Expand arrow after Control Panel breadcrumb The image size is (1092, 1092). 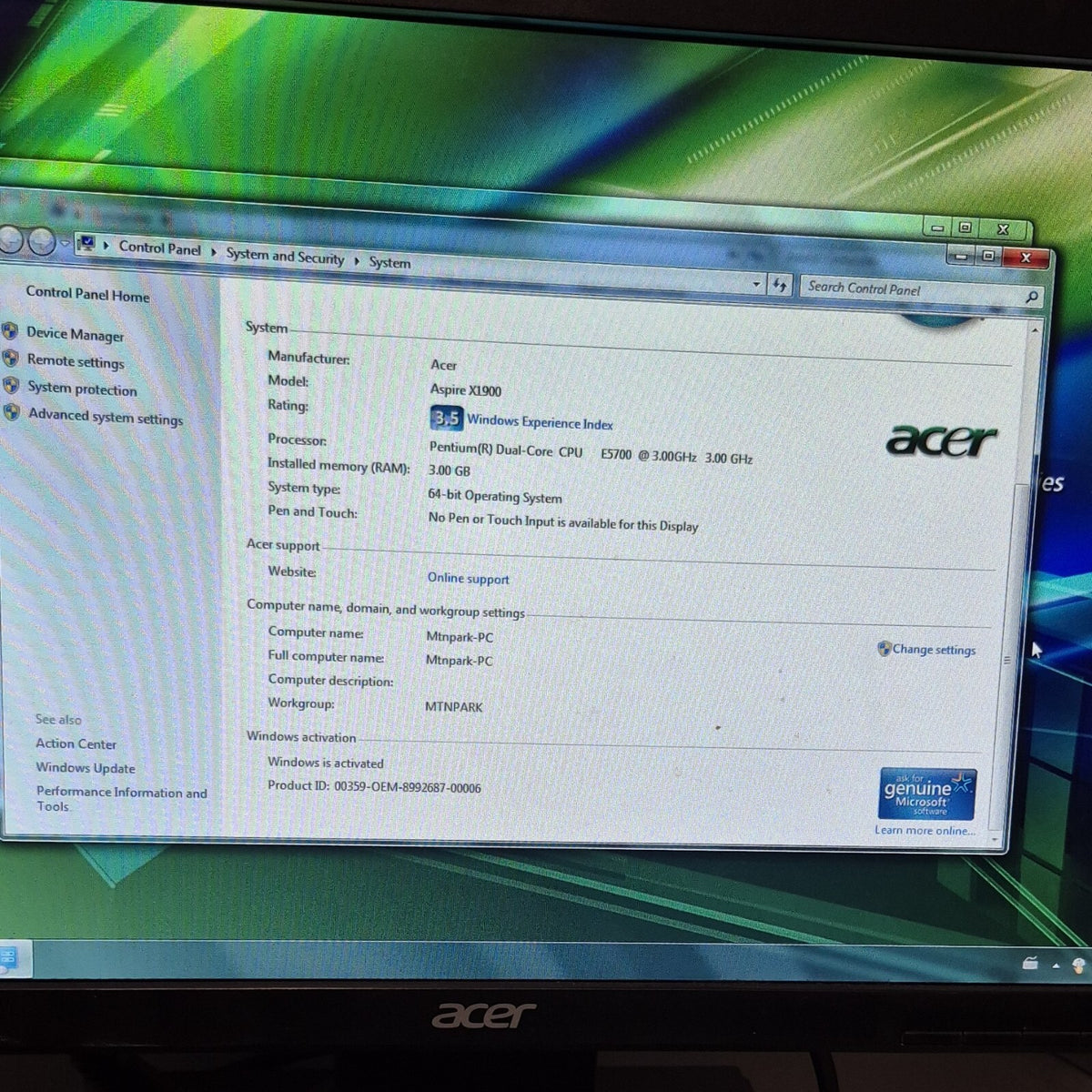[214, 251]
